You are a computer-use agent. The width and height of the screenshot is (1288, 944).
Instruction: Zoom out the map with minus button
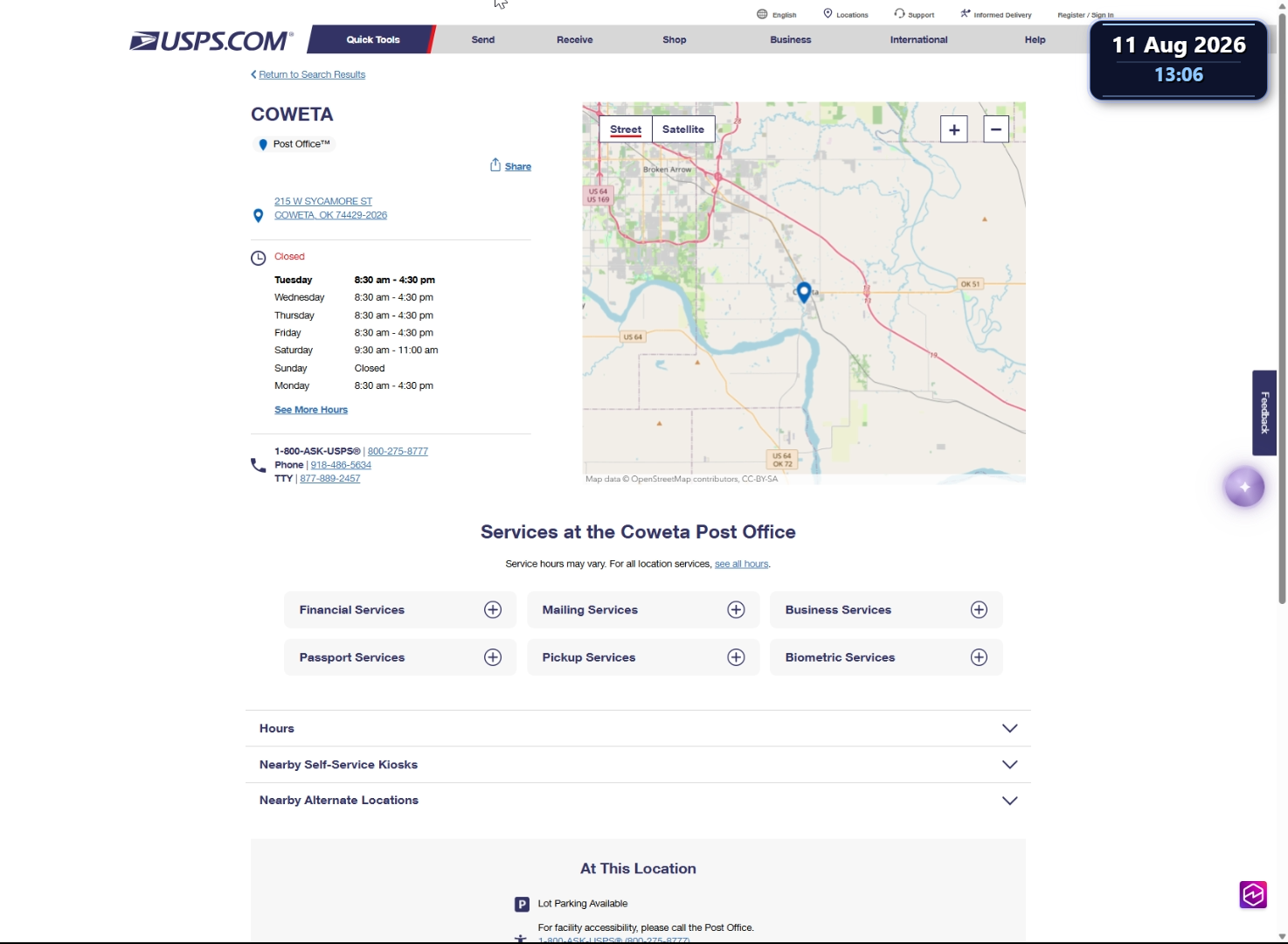point(996,129)
